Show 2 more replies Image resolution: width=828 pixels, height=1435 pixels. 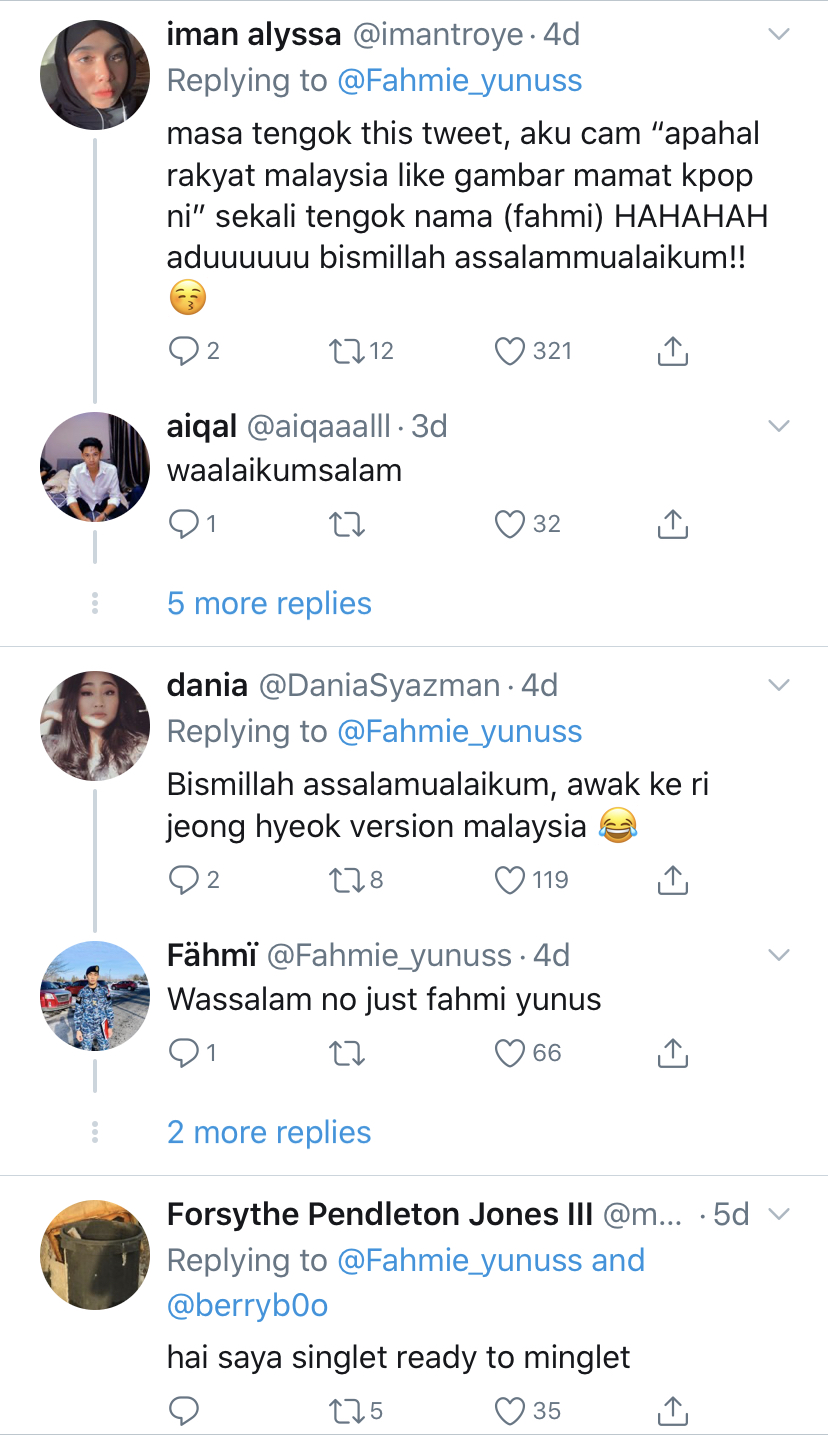tap(269, 1132)
